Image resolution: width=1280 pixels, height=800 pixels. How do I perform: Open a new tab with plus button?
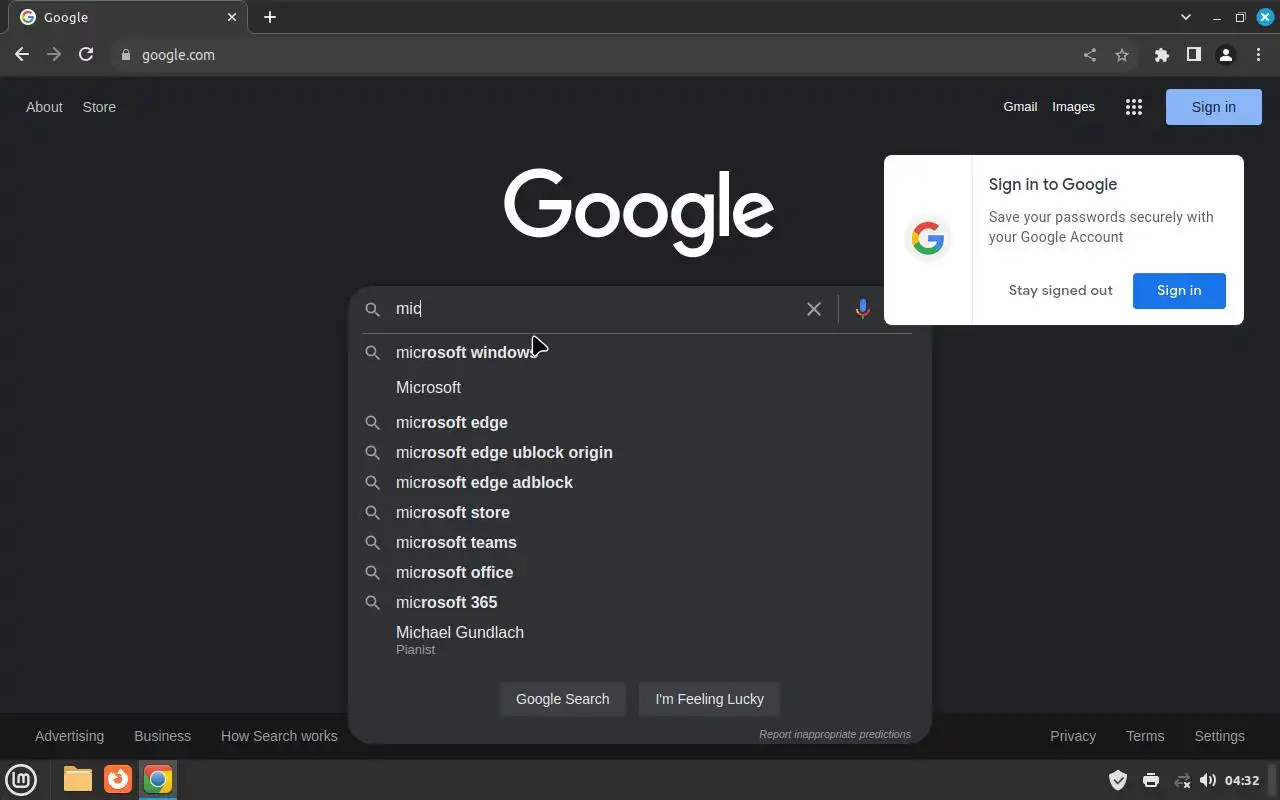[270, 17]
